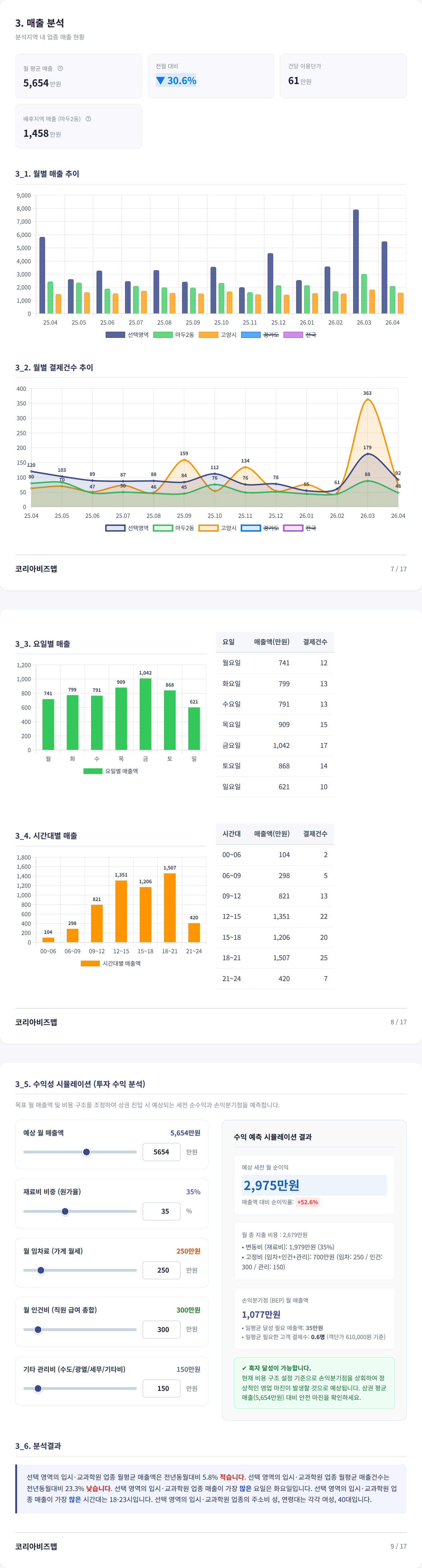The image size is (422, 1568).
Task: Select the 화요일 table row
Action: click(x=275, y=684)
